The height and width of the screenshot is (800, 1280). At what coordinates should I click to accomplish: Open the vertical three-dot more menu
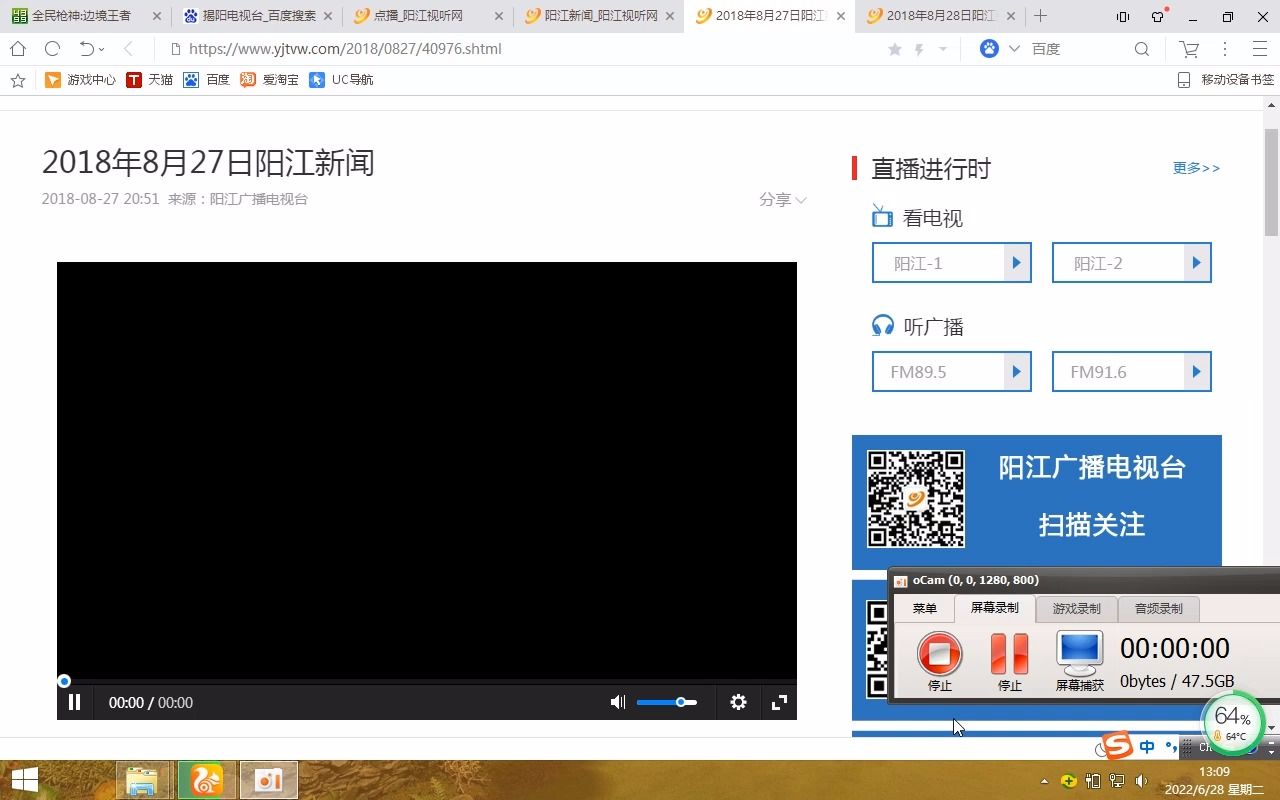(1225, 49)
